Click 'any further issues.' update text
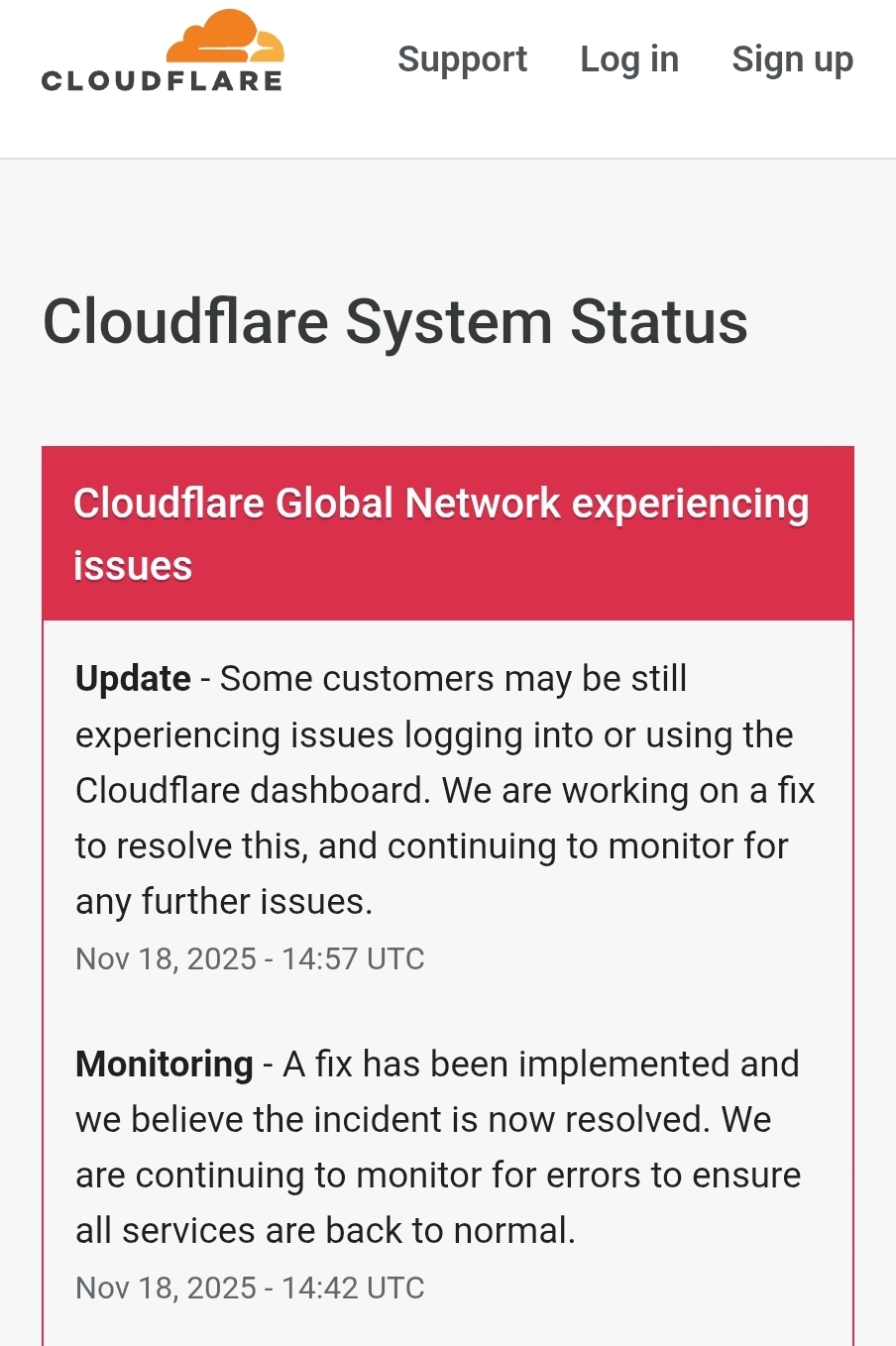This screenshot has height=1346, width=896. coord(224,902)
